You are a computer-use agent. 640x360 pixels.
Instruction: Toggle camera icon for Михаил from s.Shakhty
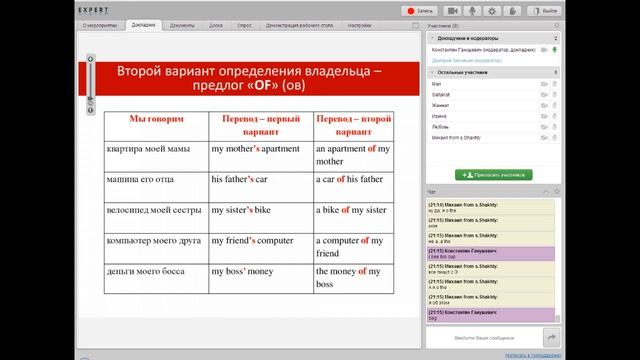click(x=544, y=138)
